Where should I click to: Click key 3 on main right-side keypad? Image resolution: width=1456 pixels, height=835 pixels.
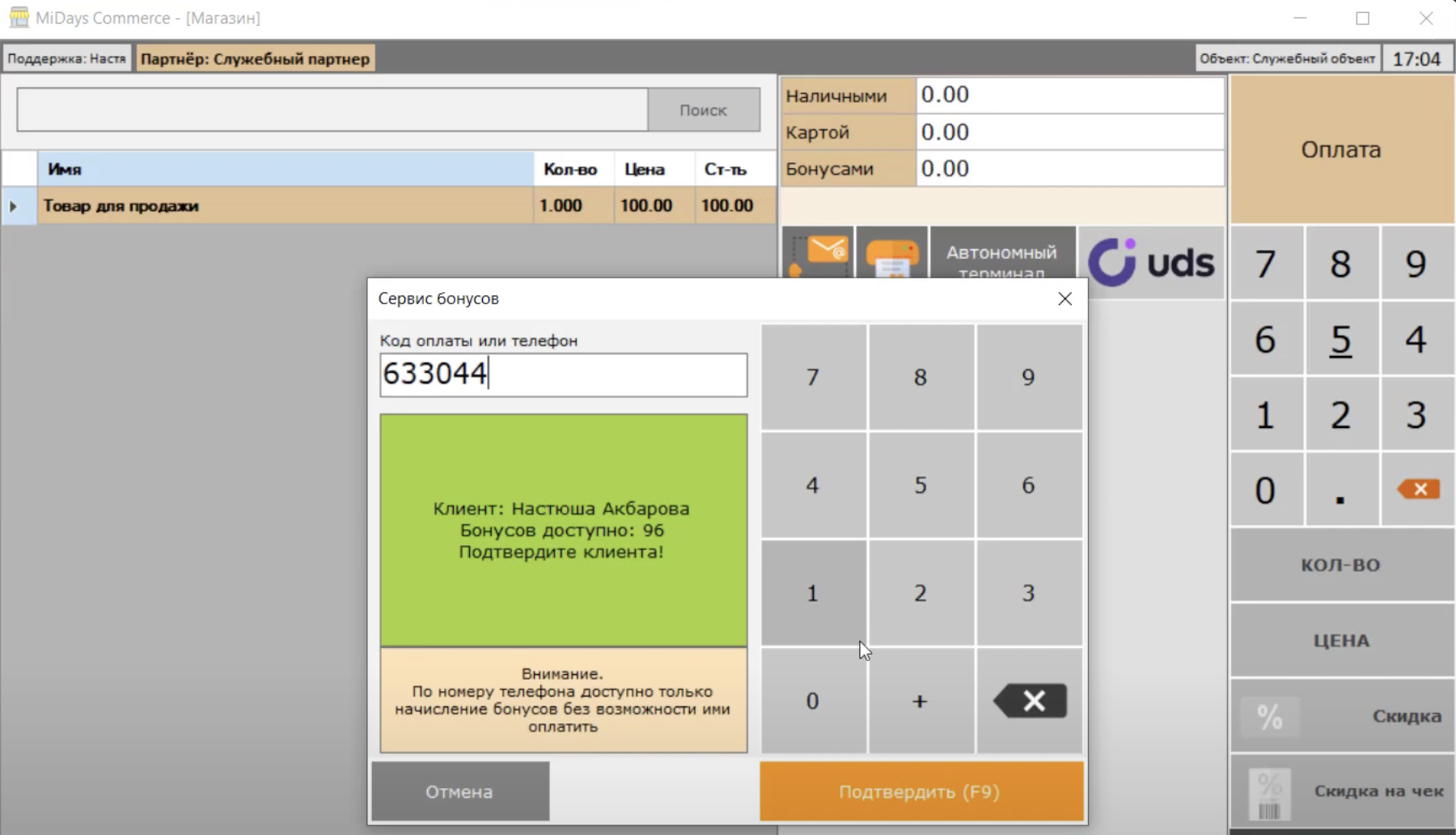click(1417, 414)
